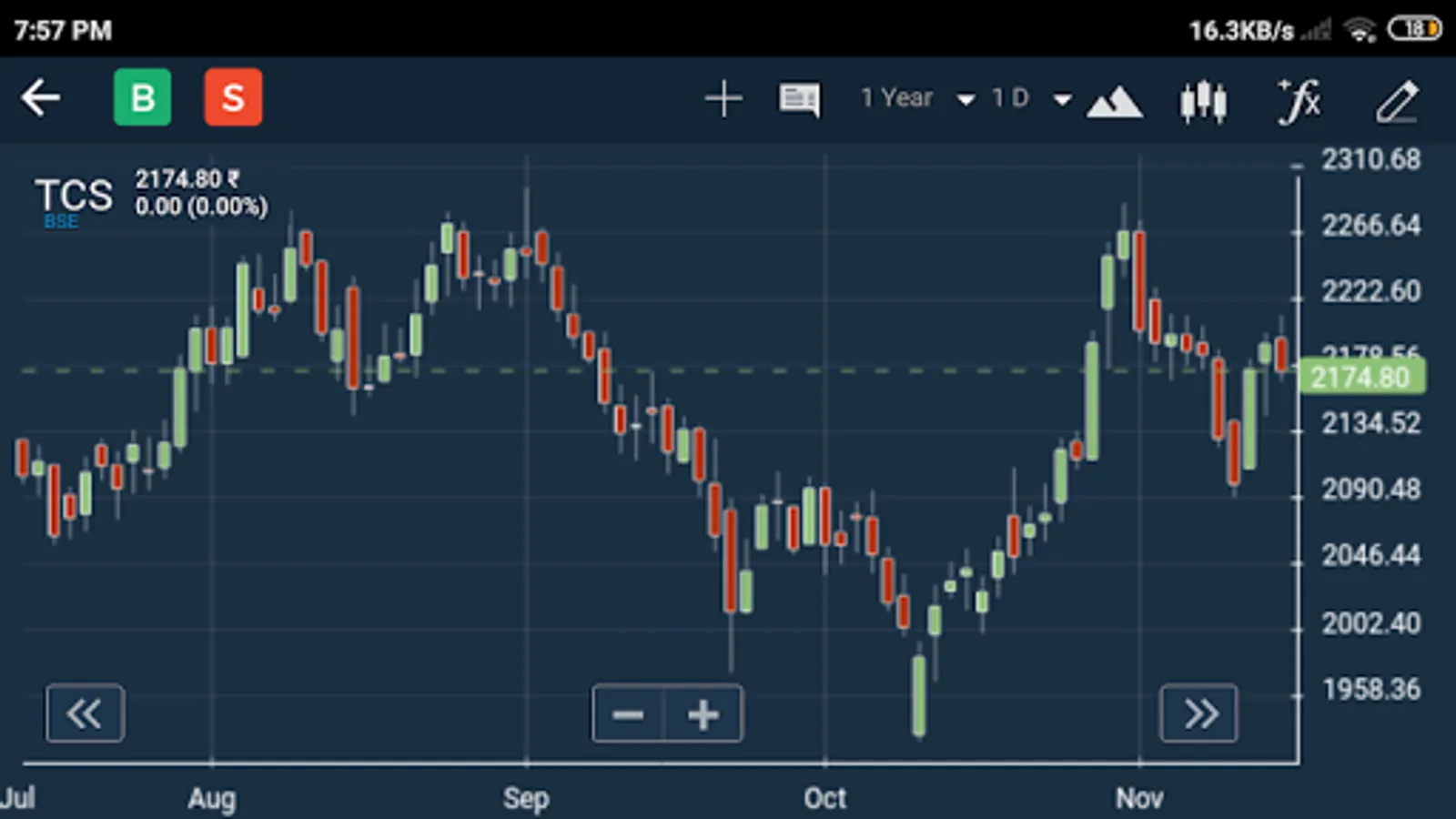Image resolution: width=1456 pixels, height=819 pixels.
Task: Tap the battery indicator icon
Action: [1414, 29]
